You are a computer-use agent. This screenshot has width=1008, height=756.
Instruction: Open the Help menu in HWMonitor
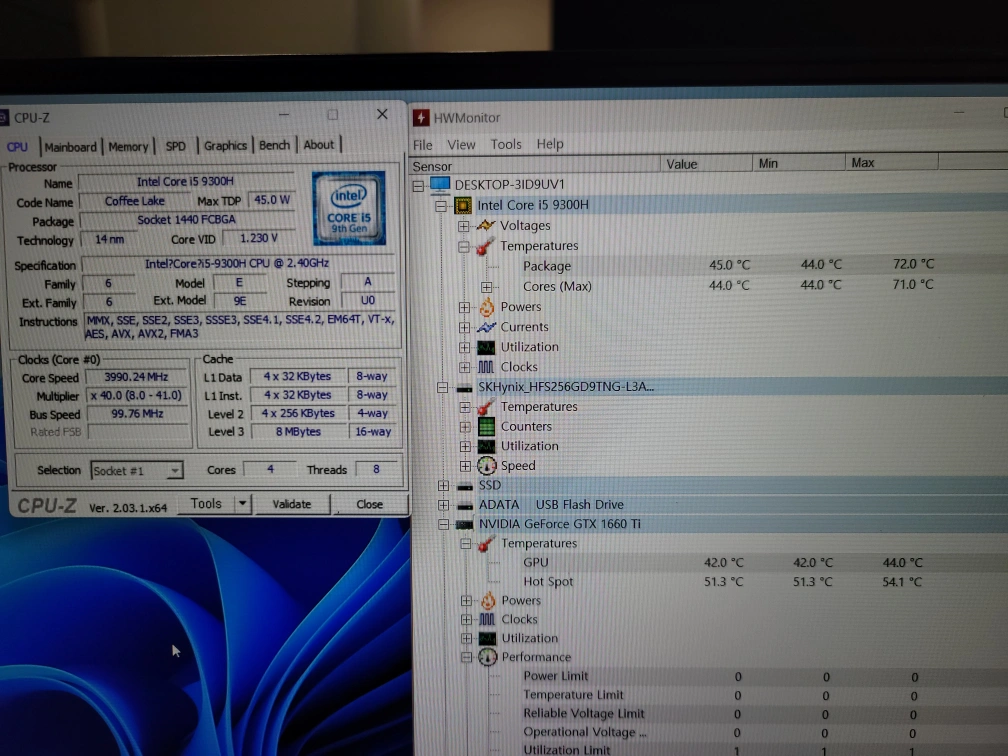click(x=550, y=144)
